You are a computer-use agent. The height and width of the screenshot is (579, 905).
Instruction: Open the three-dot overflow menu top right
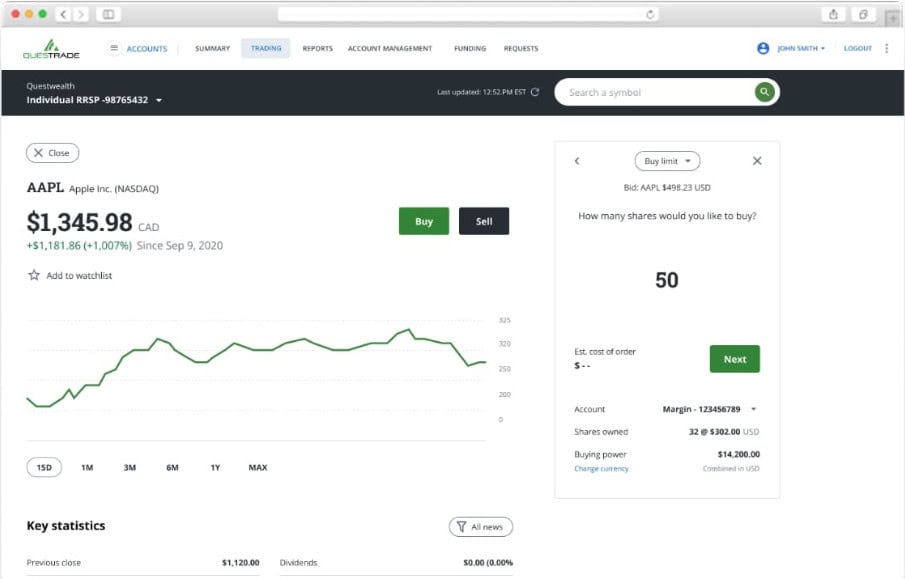tap(888, 47)
